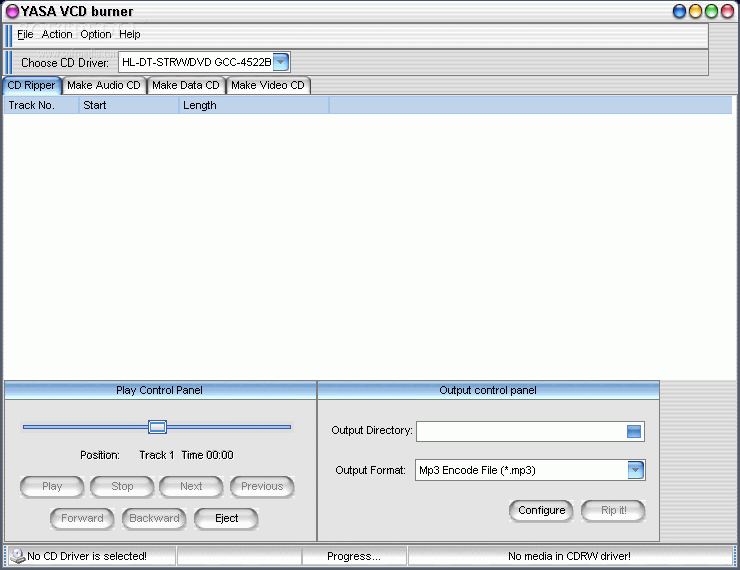Image resolution: width=740 pixels, height=570 pixels.
Task: Open the Help menu
Action: pos(129,34)
